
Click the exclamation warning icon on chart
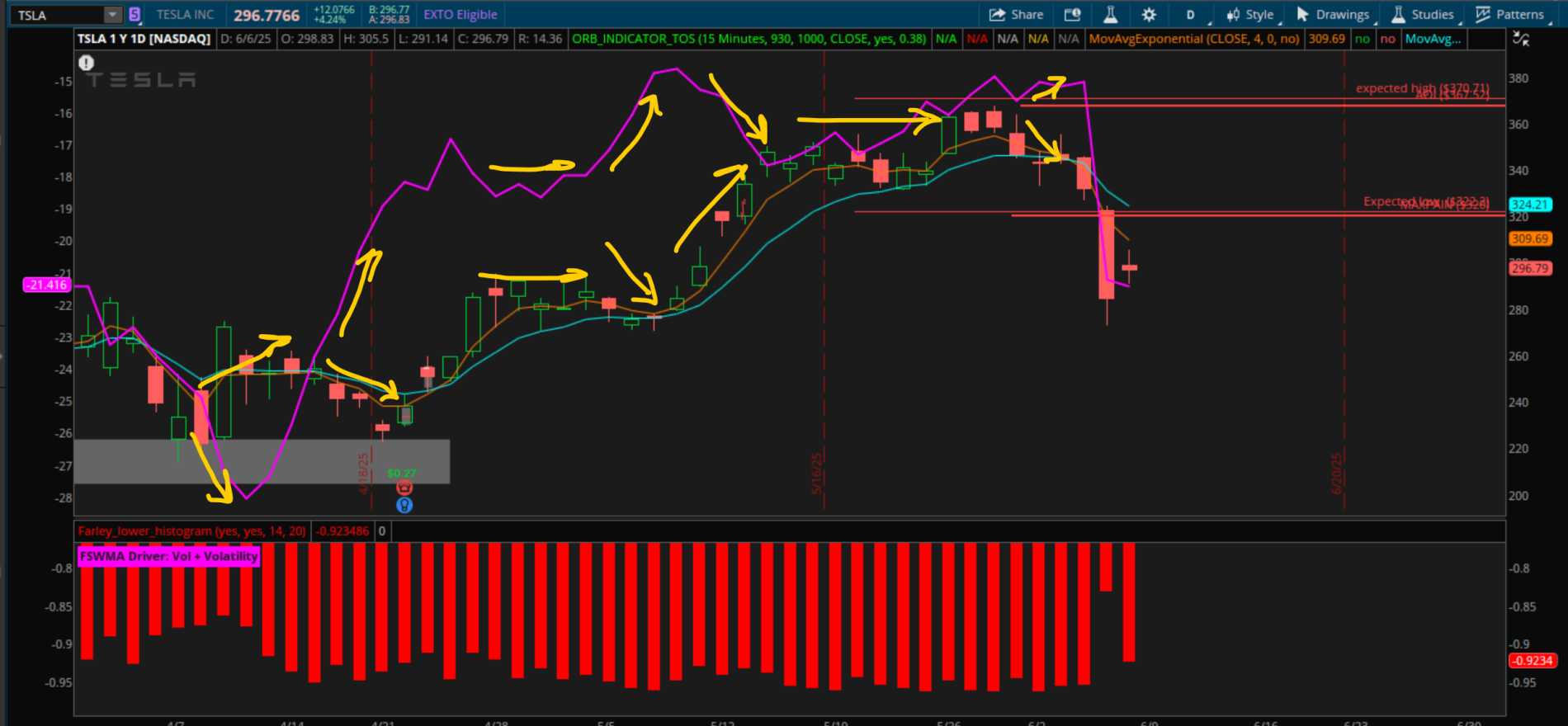coord(86,63)
